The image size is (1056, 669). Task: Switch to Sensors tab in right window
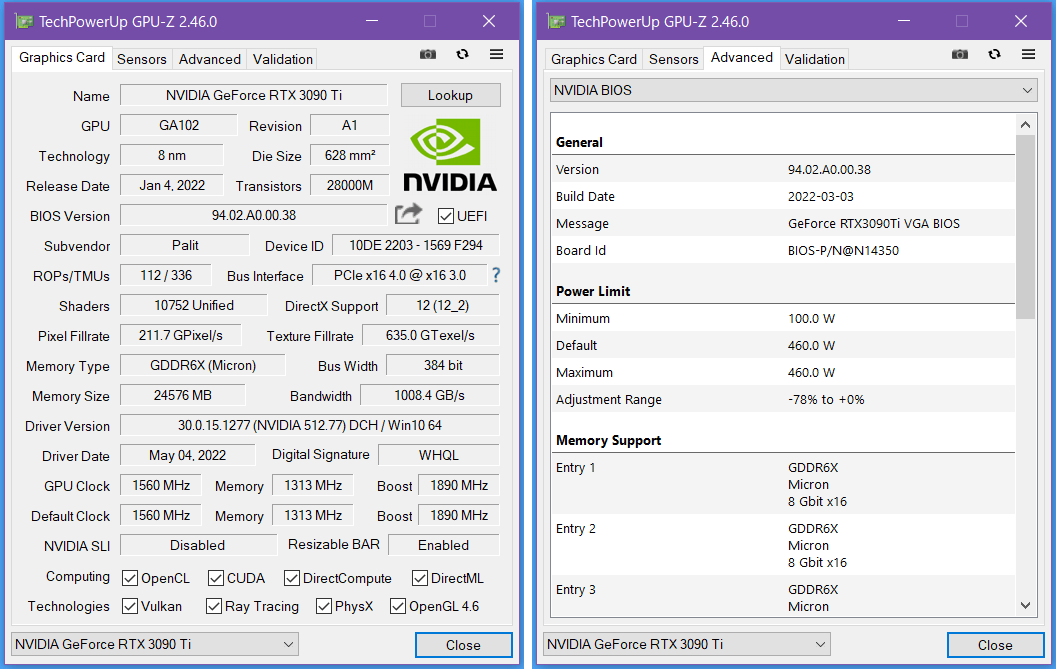coord(673,59)
